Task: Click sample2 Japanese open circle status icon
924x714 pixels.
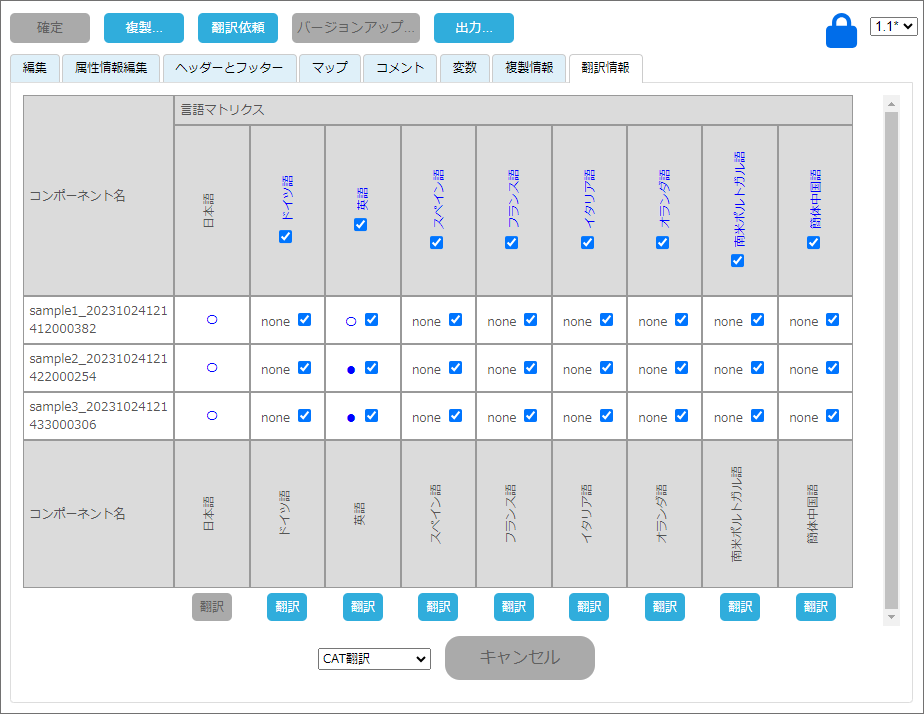Action: coord(212,368)
